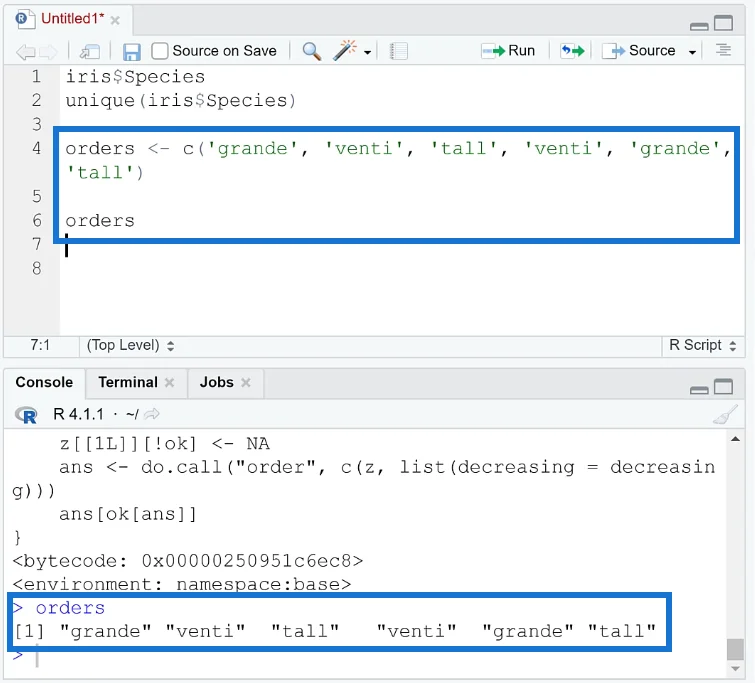The width and height of the screenshot is (755, 683).
Task: Enable the Source on Save checkbox
Action: (159, 51)
